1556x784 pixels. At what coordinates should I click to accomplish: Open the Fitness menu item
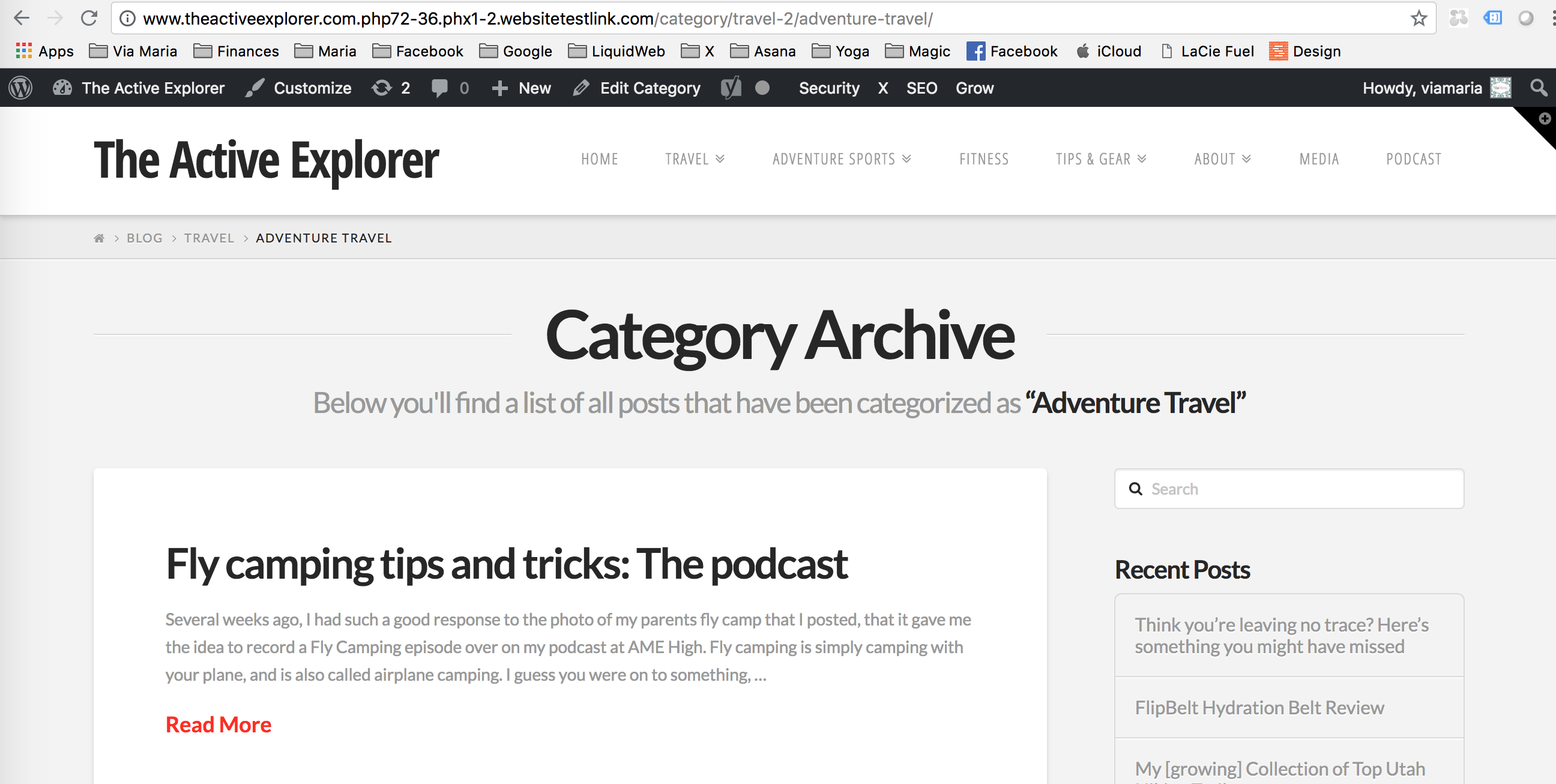[x=983, y=159]
